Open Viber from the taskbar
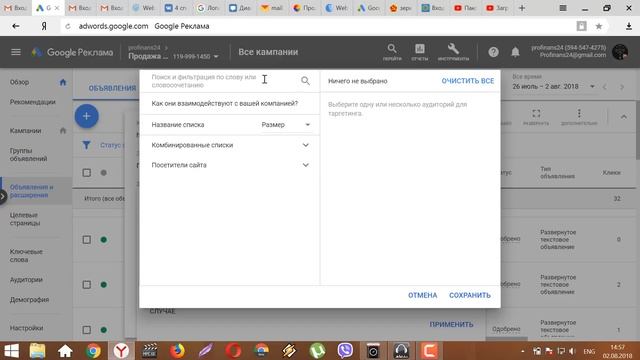 345,351
